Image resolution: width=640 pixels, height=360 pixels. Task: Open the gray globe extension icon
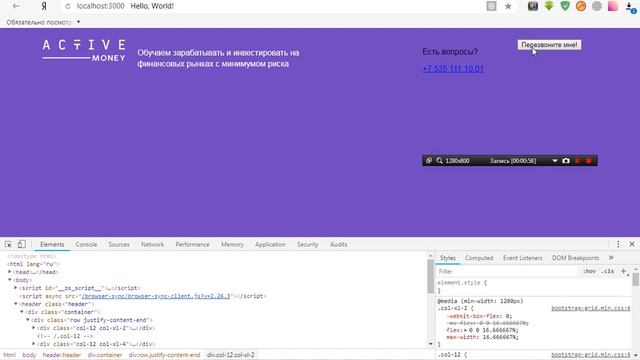(597, 6)
